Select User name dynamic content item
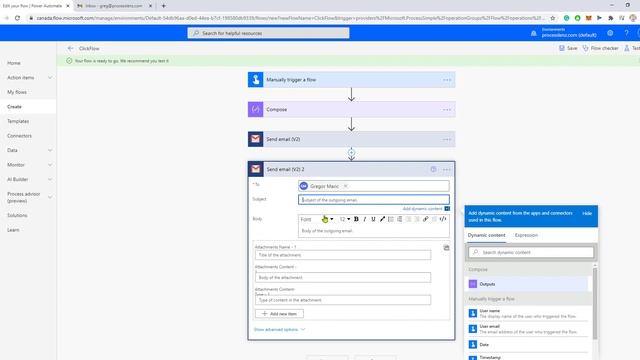The width and height of the screenshot is (640, 360). (528, 313)
